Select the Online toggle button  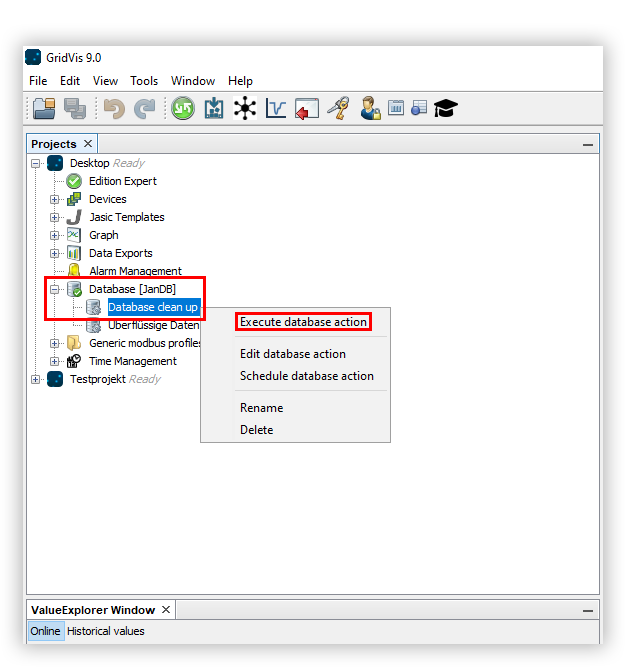tap(45, 631)
